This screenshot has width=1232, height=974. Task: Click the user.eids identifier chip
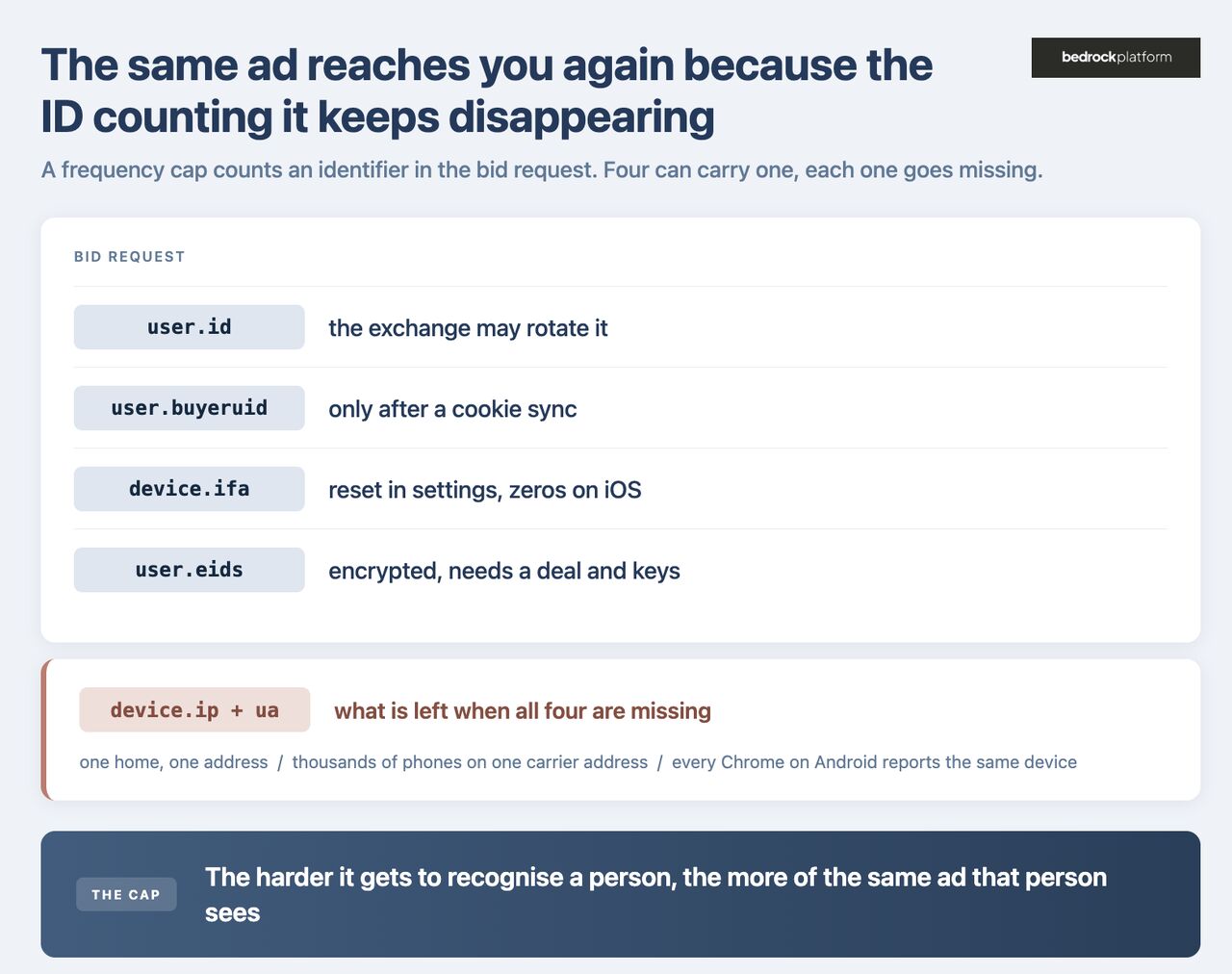click(190, 570)
